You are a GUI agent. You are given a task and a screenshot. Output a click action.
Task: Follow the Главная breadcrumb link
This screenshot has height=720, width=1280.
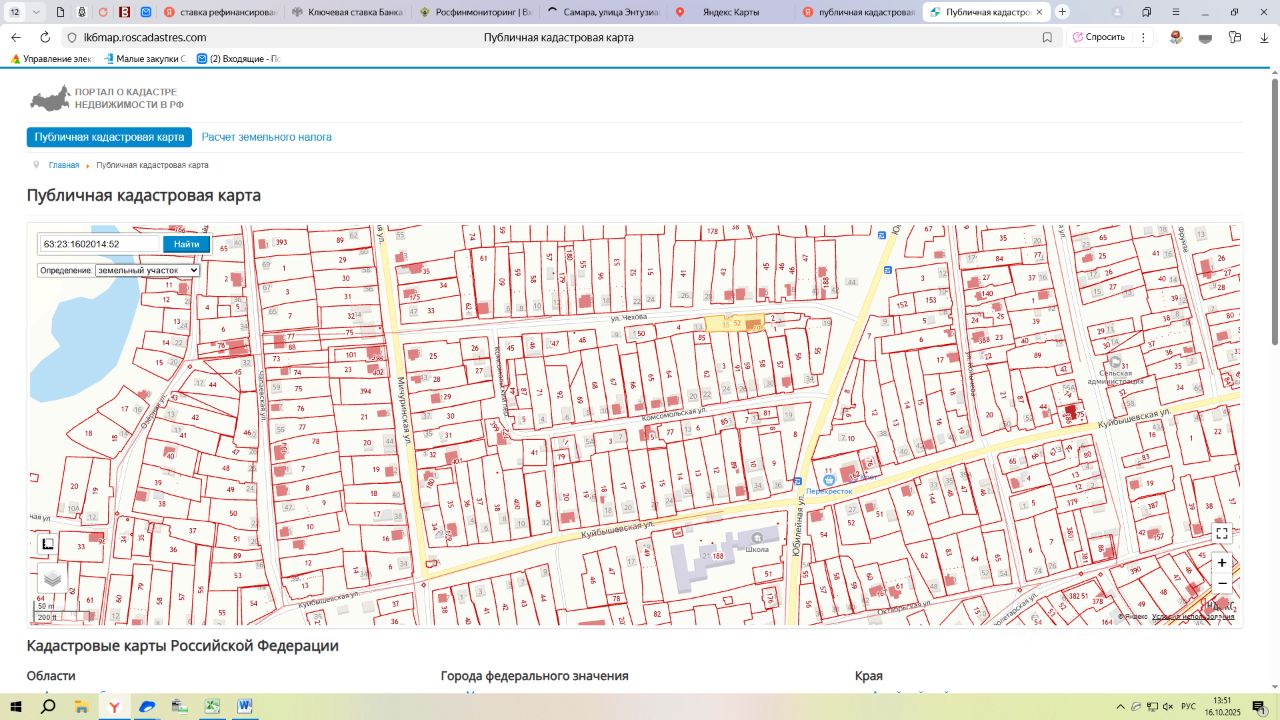(x=64, y=165)
